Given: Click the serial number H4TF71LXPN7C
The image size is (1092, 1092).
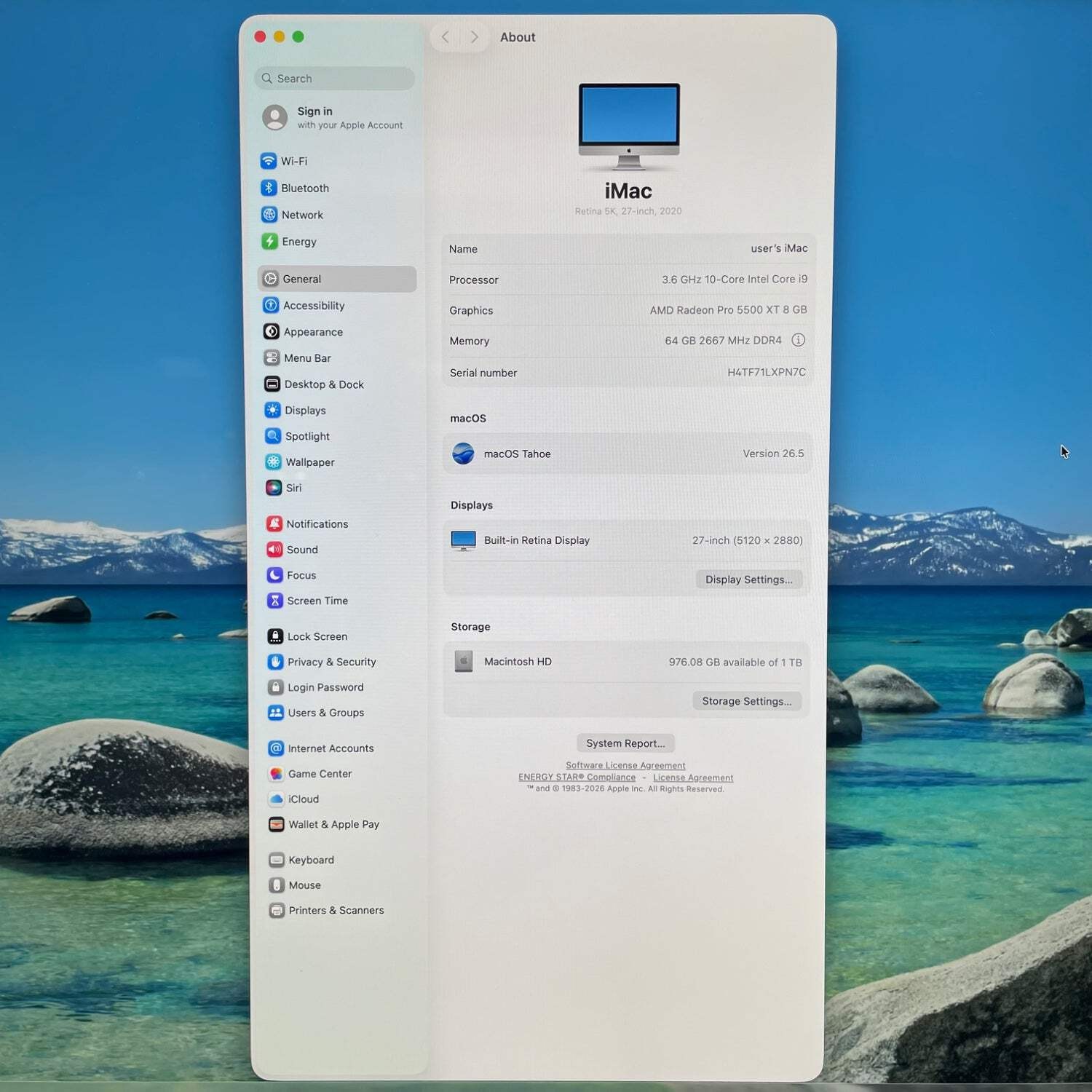Looking at the screenshot, I should click(x=767, y=372).
